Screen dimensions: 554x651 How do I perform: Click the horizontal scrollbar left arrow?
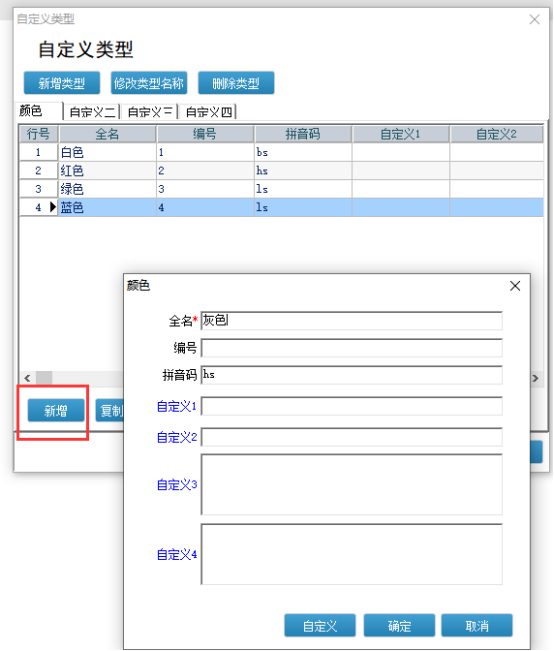pos(27,378)
